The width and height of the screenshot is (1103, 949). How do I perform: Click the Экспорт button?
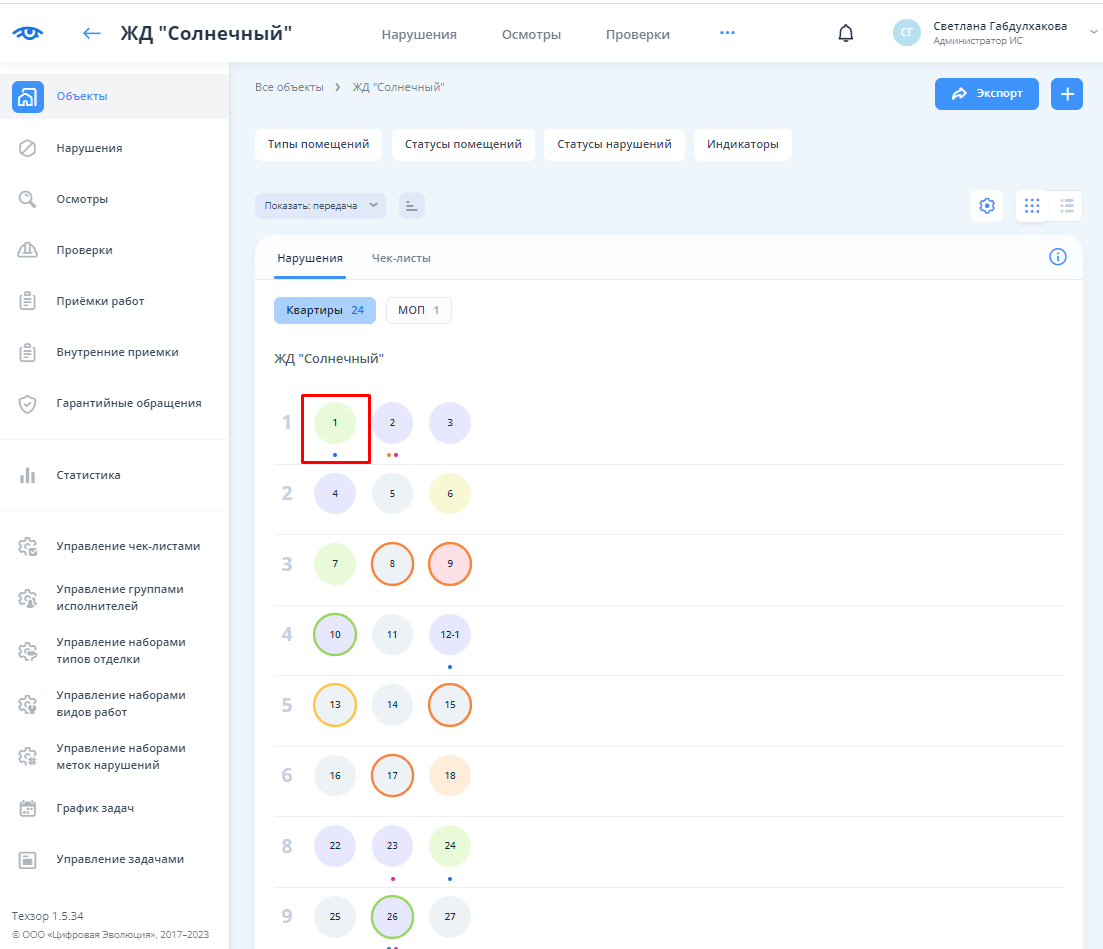pyautogui.click(x=986, y=94)
